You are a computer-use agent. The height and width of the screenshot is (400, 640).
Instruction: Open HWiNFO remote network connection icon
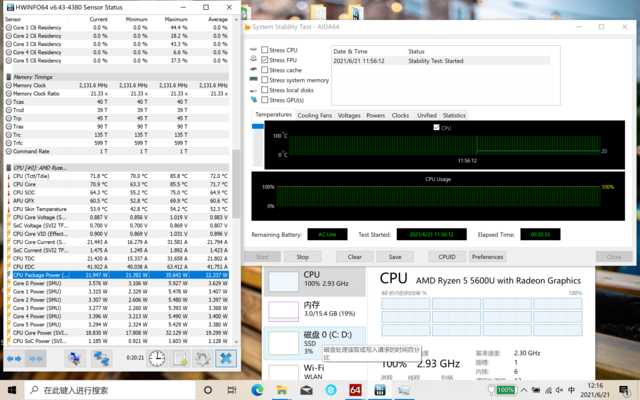74,359
